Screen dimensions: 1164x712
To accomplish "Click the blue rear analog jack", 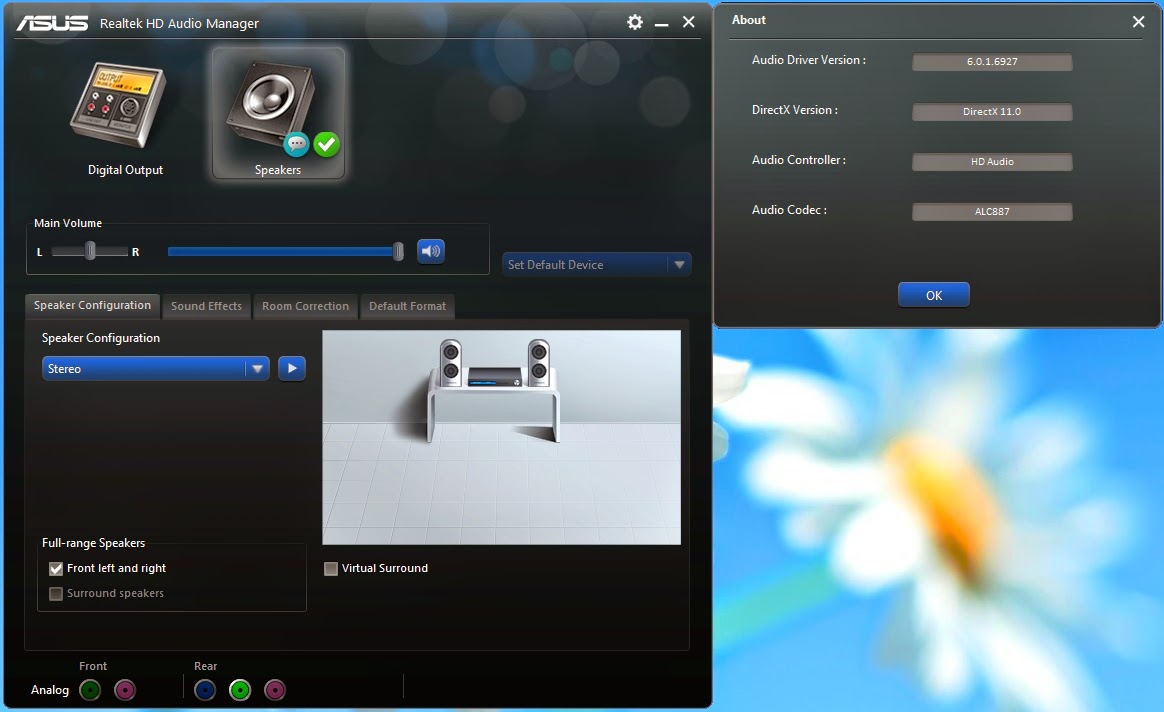I will point(205,690).
